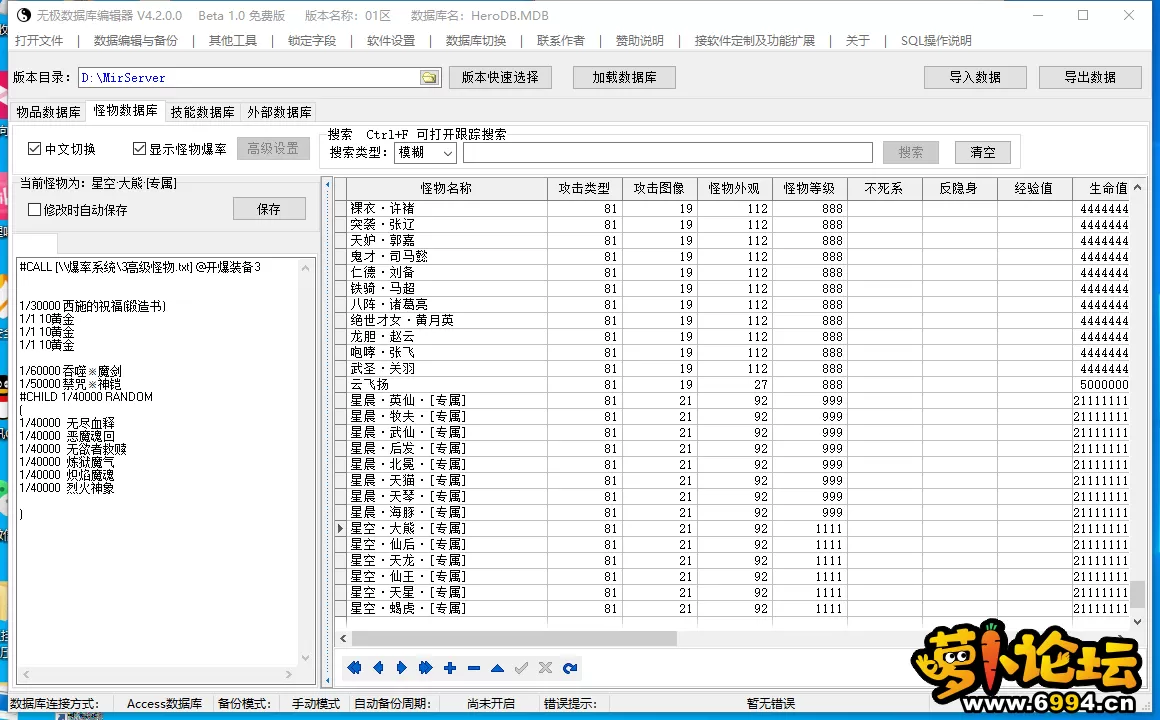1160x720 pixels.
Task: Open the 打开文件 menu
Action: coord(39,41)
